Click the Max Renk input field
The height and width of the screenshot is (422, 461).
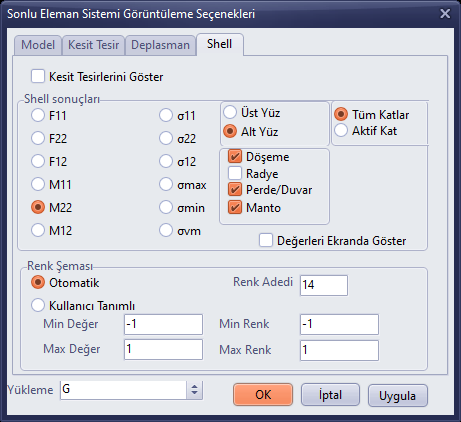coord(339,350)
